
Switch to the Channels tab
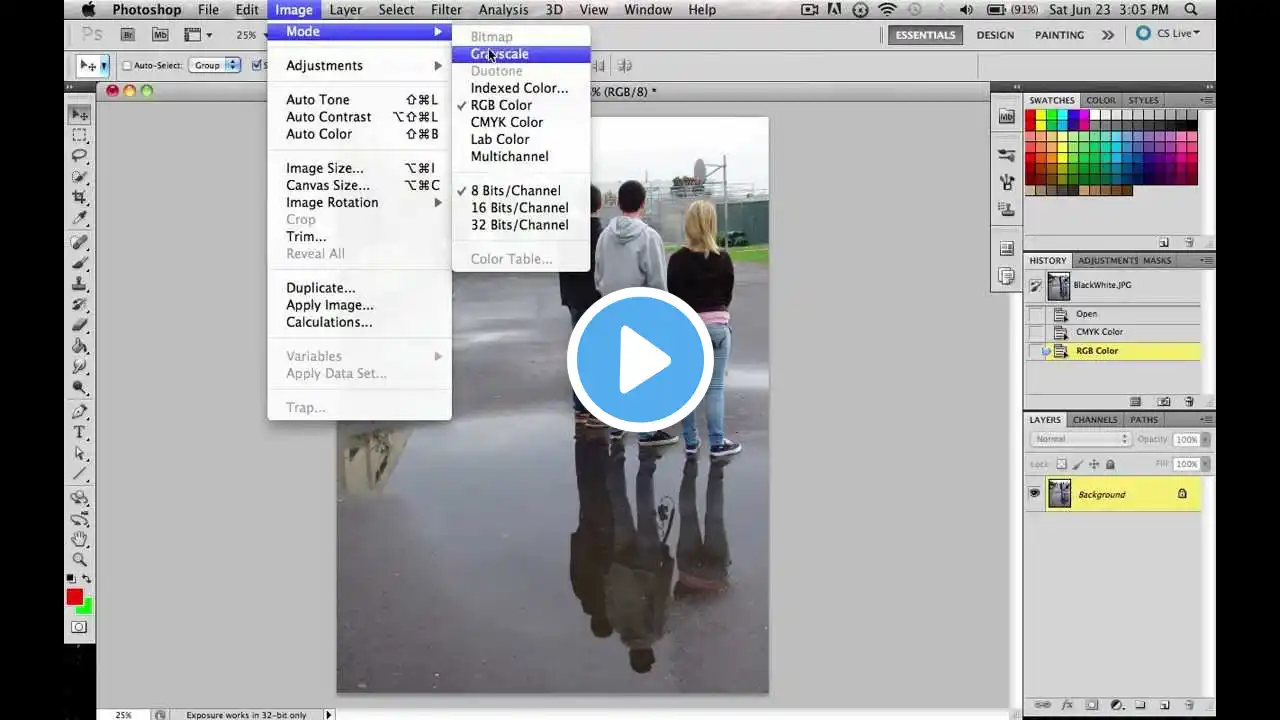click(x=1094, y=420)
